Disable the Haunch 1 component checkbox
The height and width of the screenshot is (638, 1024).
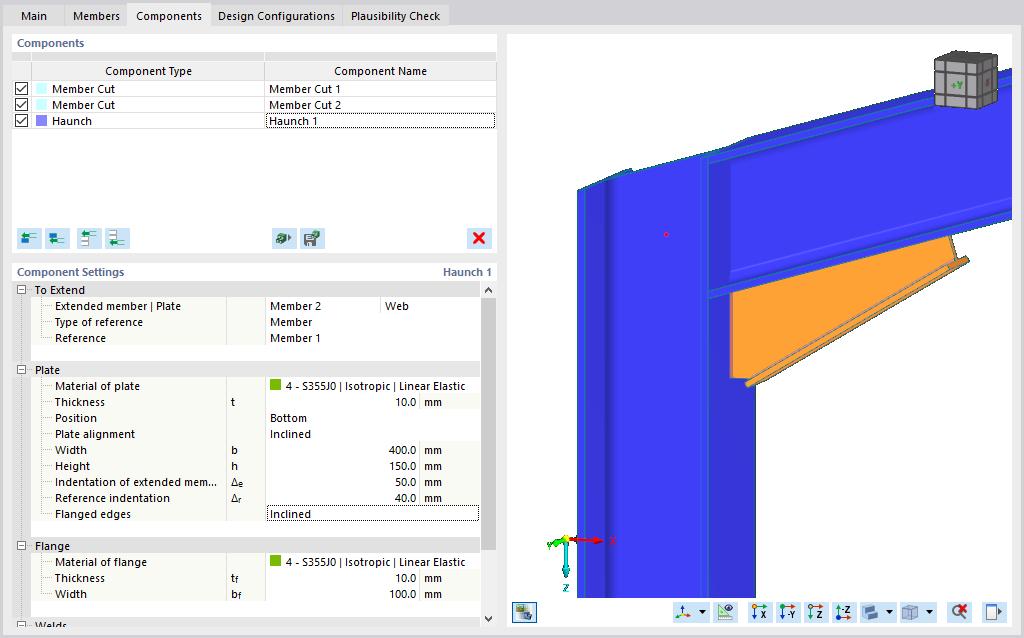21,120
